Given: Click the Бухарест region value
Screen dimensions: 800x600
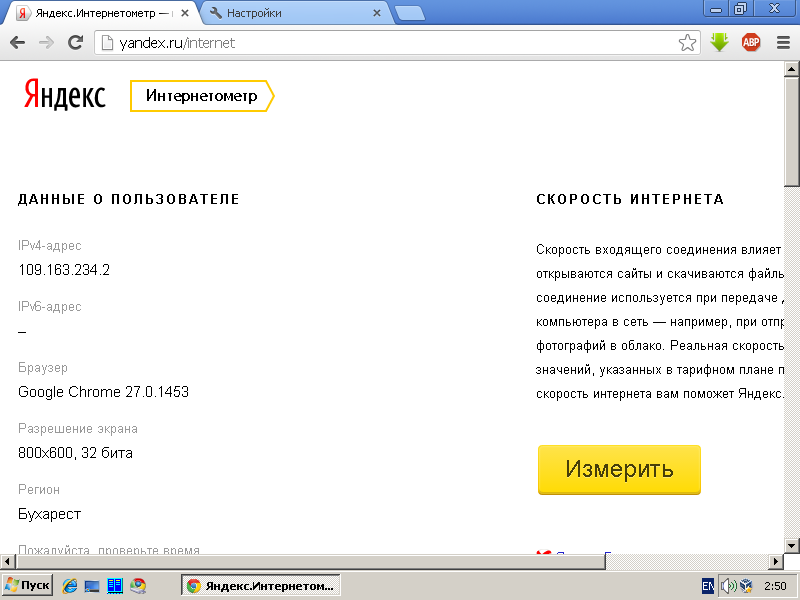Looking at the screenshot, I should [x=49, y=514].
